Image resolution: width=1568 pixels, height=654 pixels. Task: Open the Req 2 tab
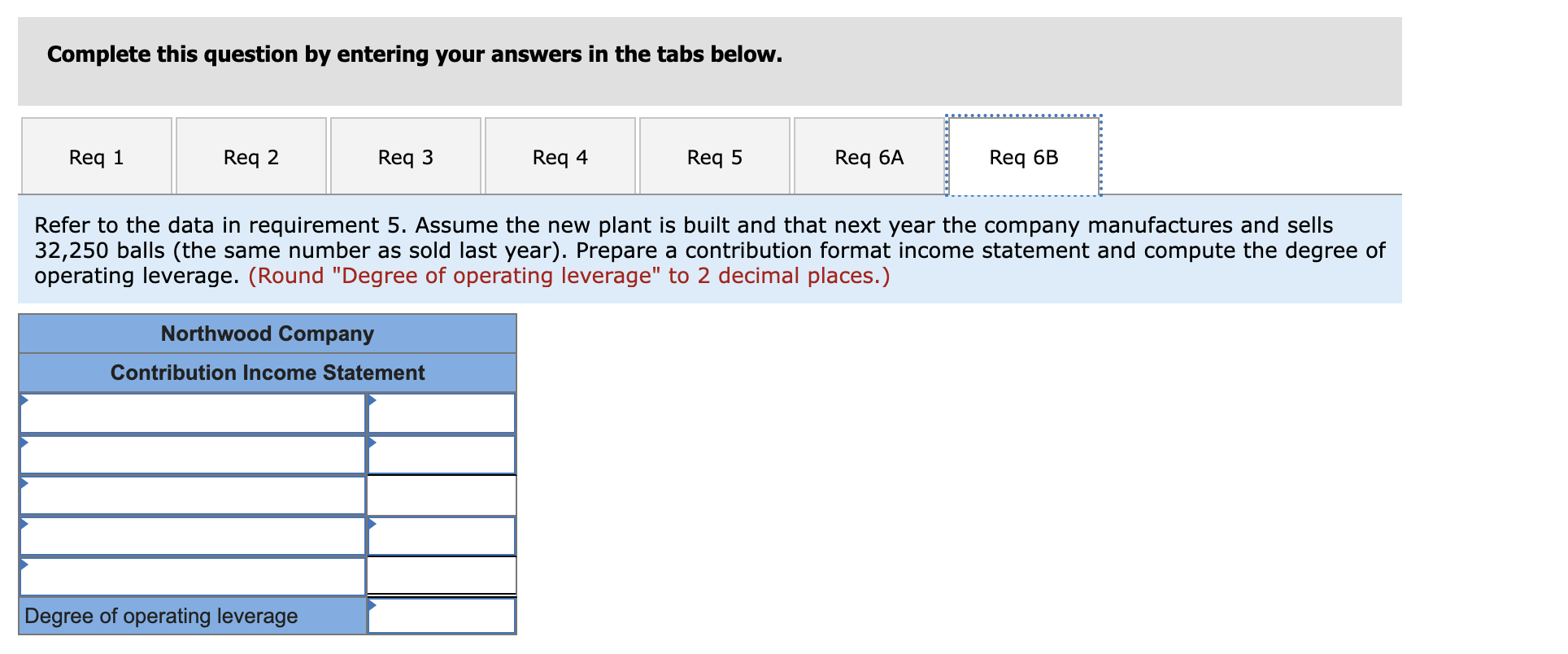pos(250,156)
